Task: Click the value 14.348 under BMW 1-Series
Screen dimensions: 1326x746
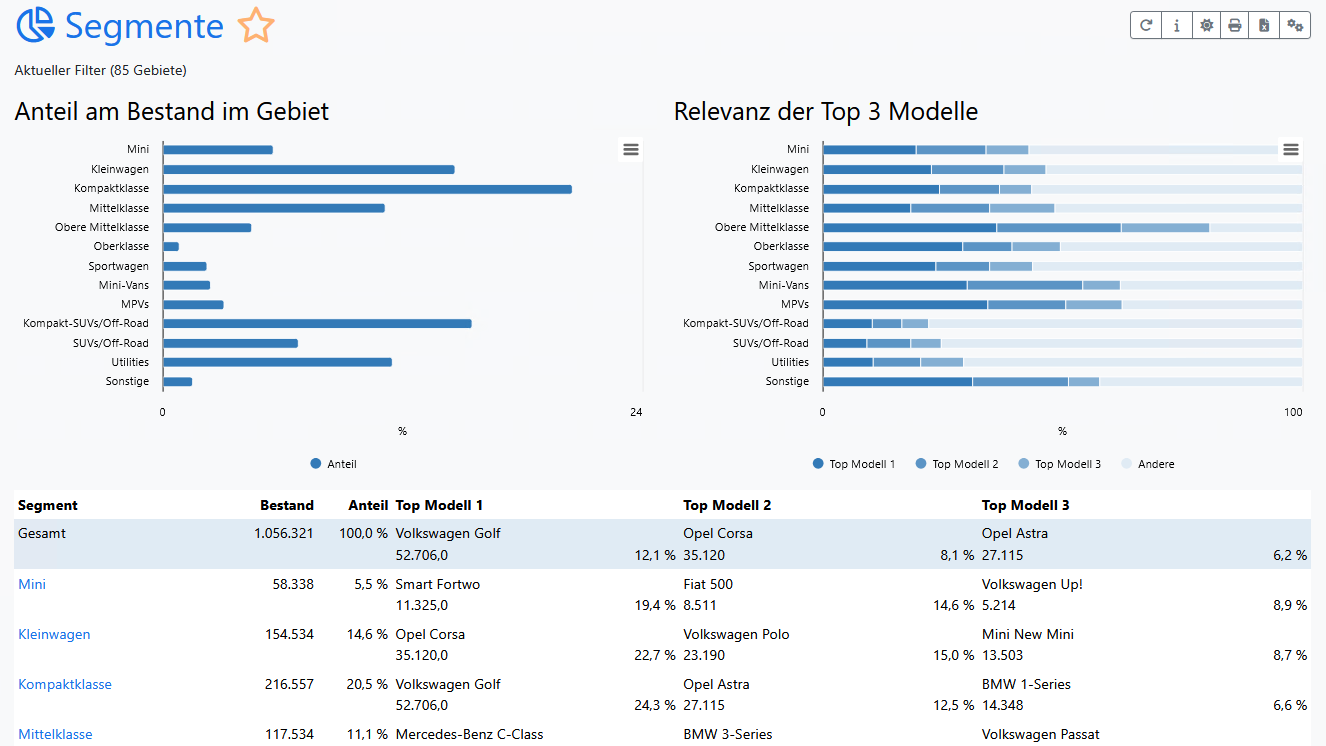Action: pos(1003,705)
